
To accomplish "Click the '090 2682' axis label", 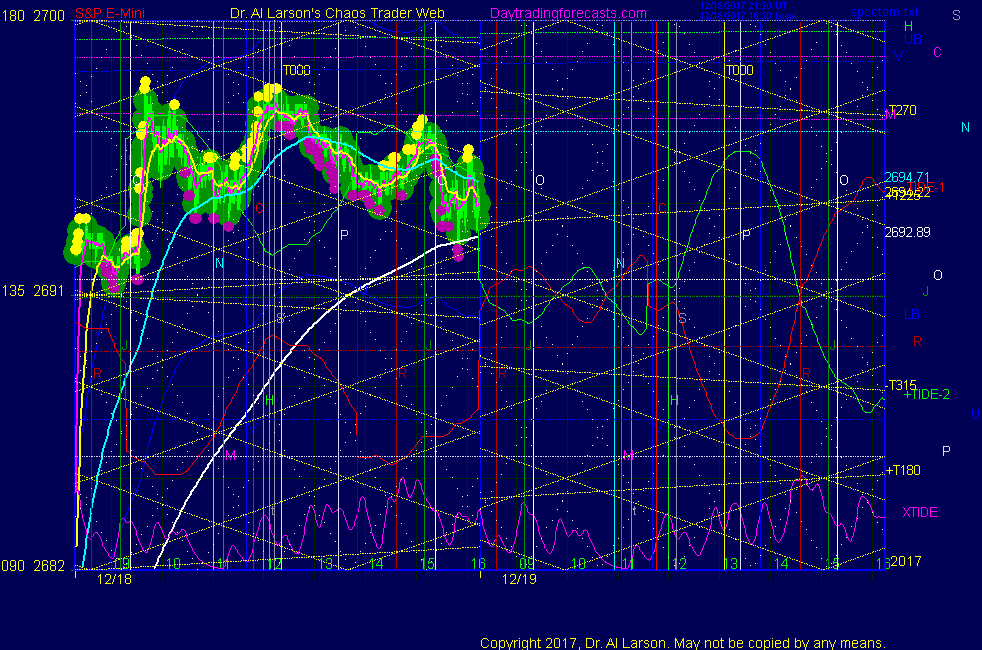I will pyautogui.click(x=33, y=566).
